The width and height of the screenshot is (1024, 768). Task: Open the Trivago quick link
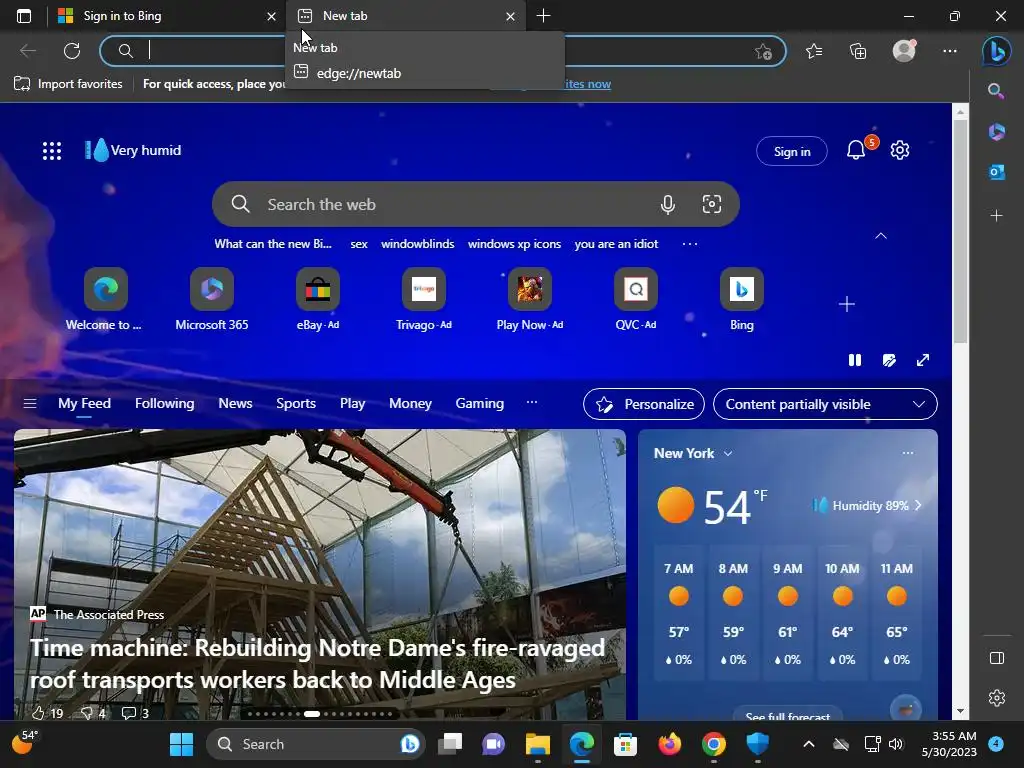pyautogui.click(x=424, y=299)
